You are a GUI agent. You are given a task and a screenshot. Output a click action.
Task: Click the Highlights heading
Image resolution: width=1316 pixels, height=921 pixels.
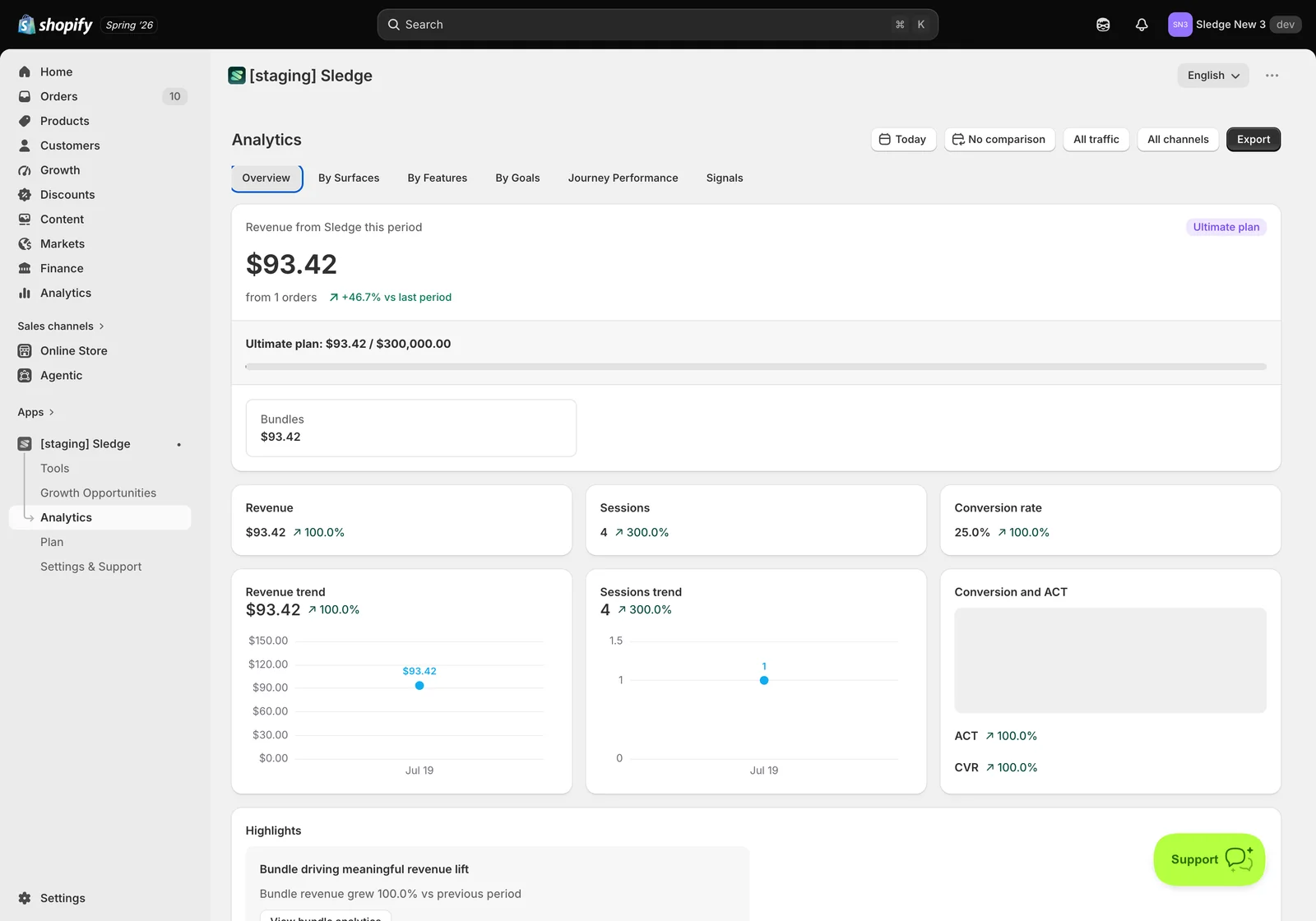coord(273,831)
